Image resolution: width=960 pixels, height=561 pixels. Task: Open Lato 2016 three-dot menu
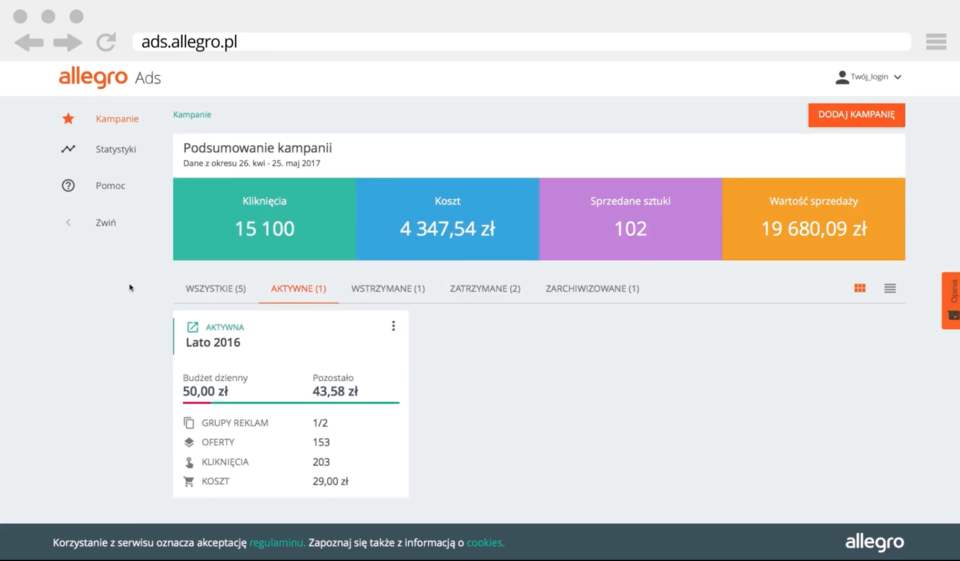[393, 326]
